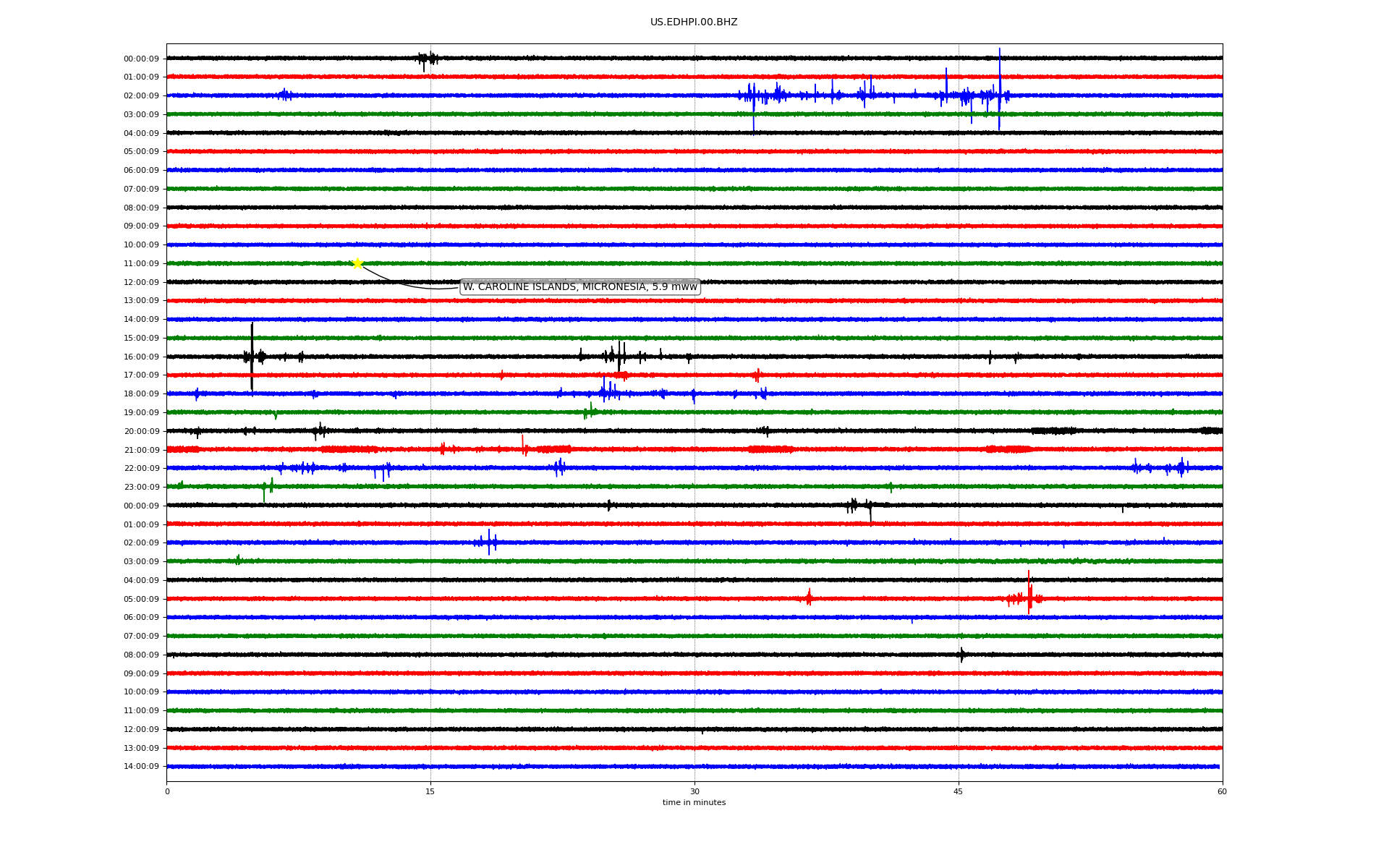This screenshot has width=1389, height=868.
Task: Click the first 00:00:09 row label
Action: (x=141, y=59)
